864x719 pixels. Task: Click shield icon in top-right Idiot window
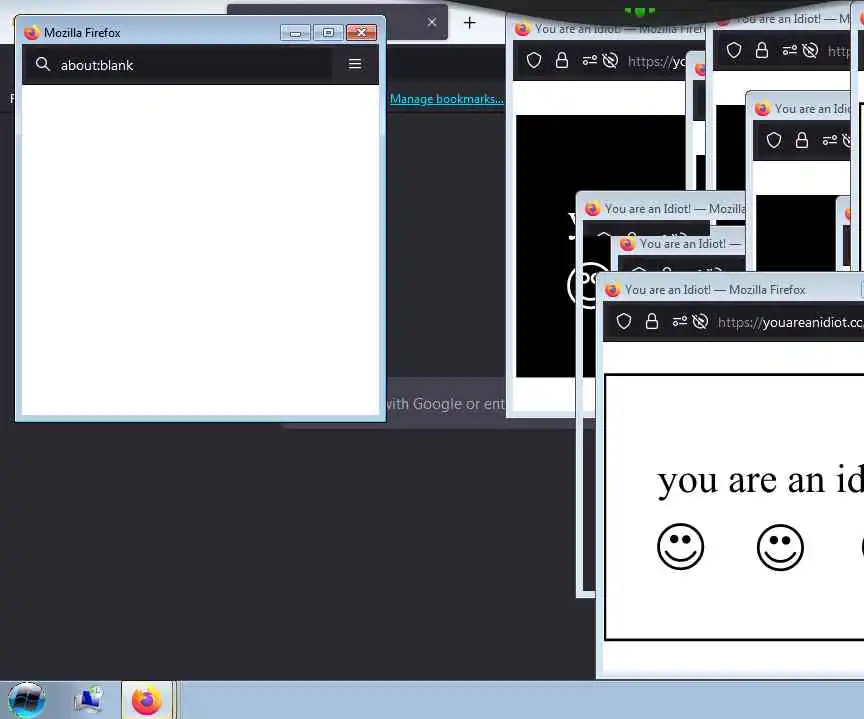(734, 50)
